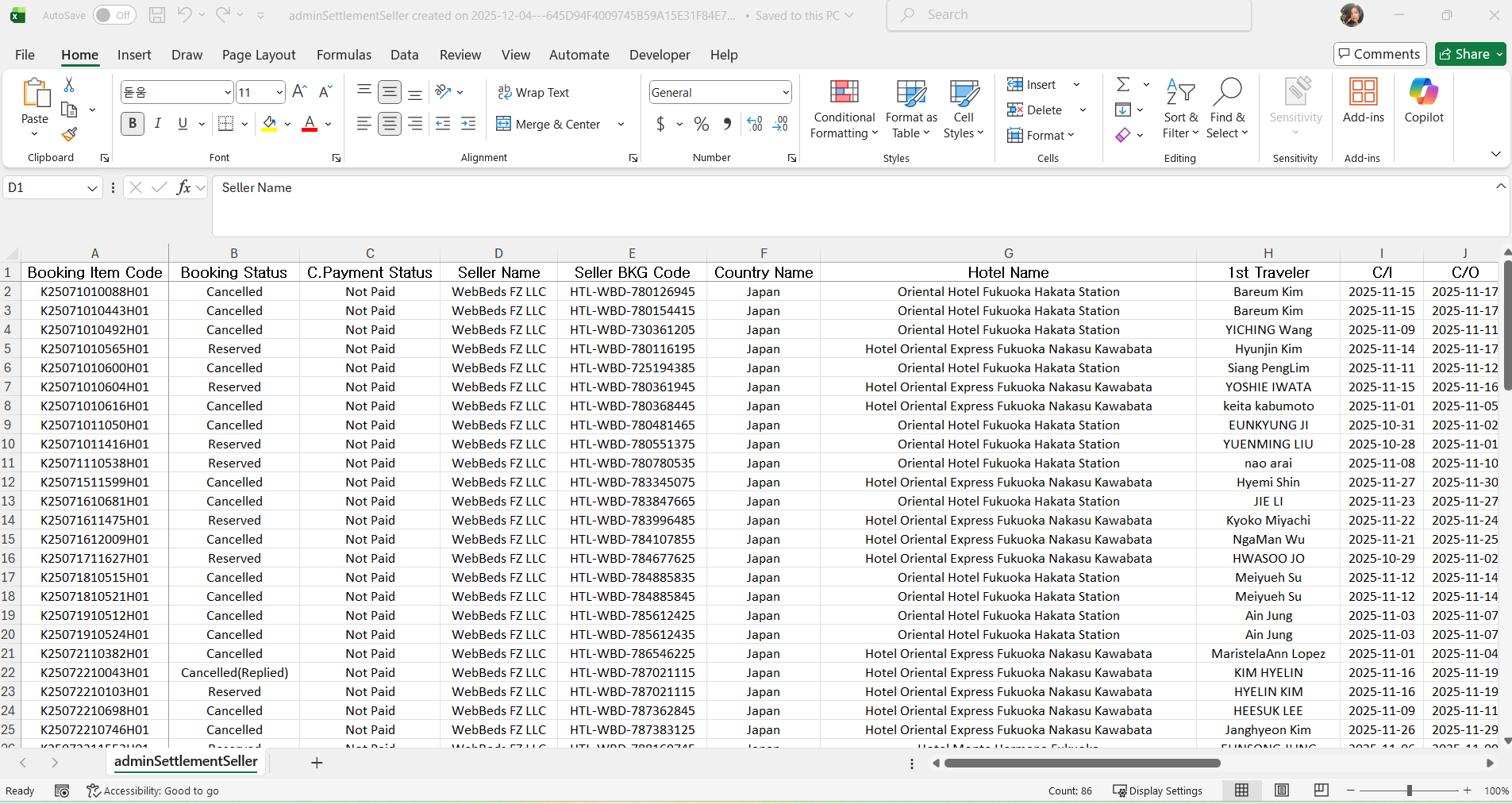The width and height of the screenshot is (1512, 804).
Task: Click the Percent Style icon
Action: click(701, 124)
